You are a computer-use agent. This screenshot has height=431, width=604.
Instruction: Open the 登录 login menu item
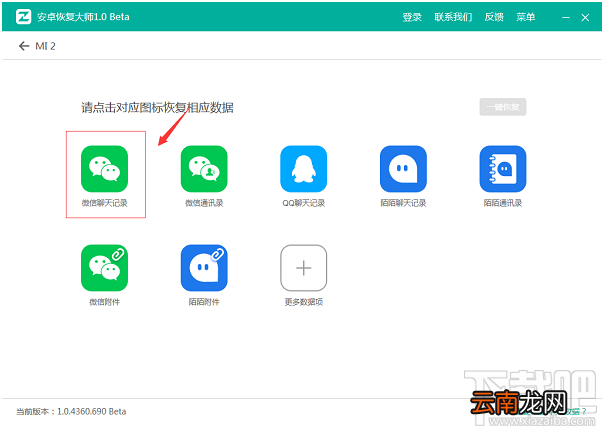click(412, 17)
